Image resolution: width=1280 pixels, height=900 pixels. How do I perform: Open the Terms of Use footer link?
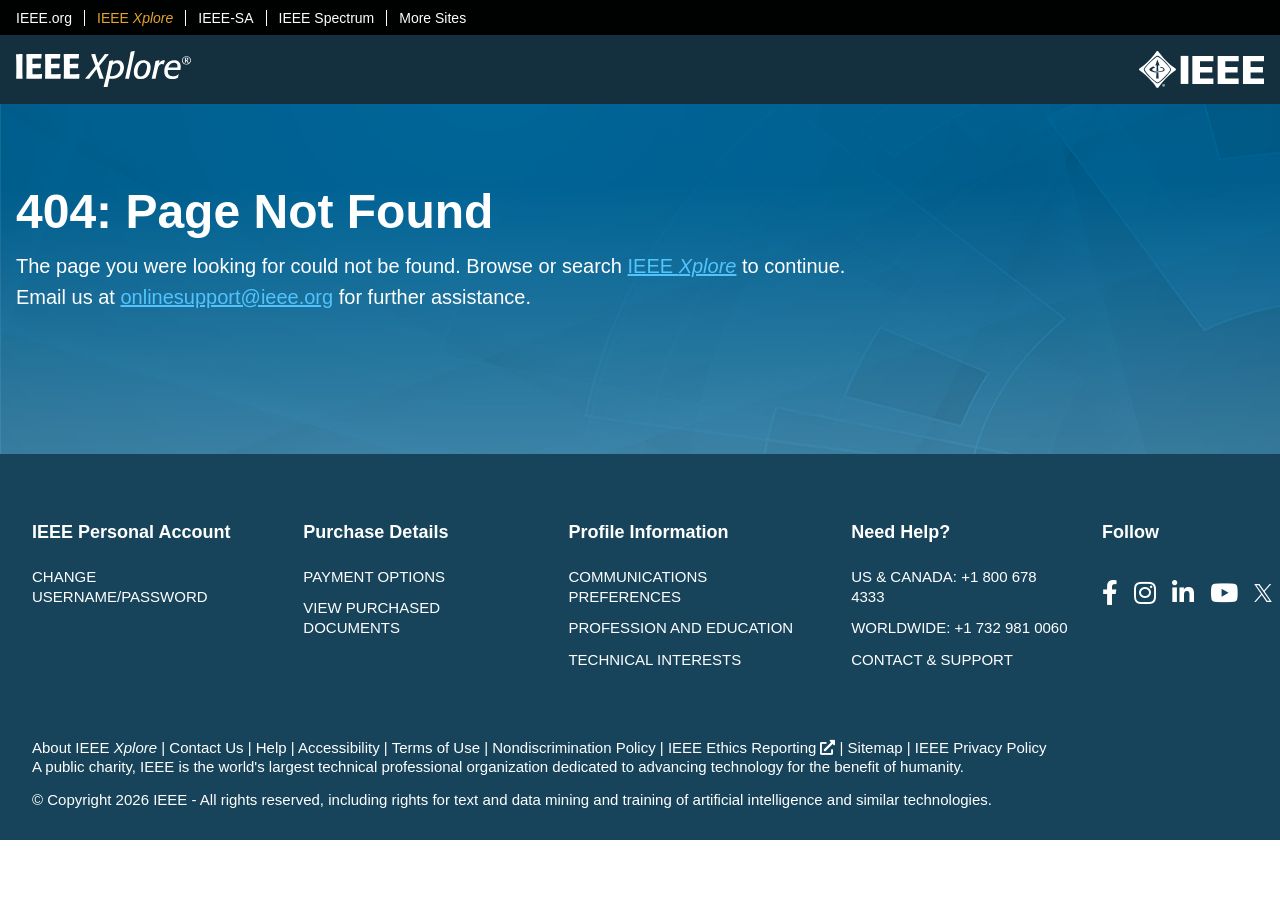pyautogui.click(x=436, y=748)
